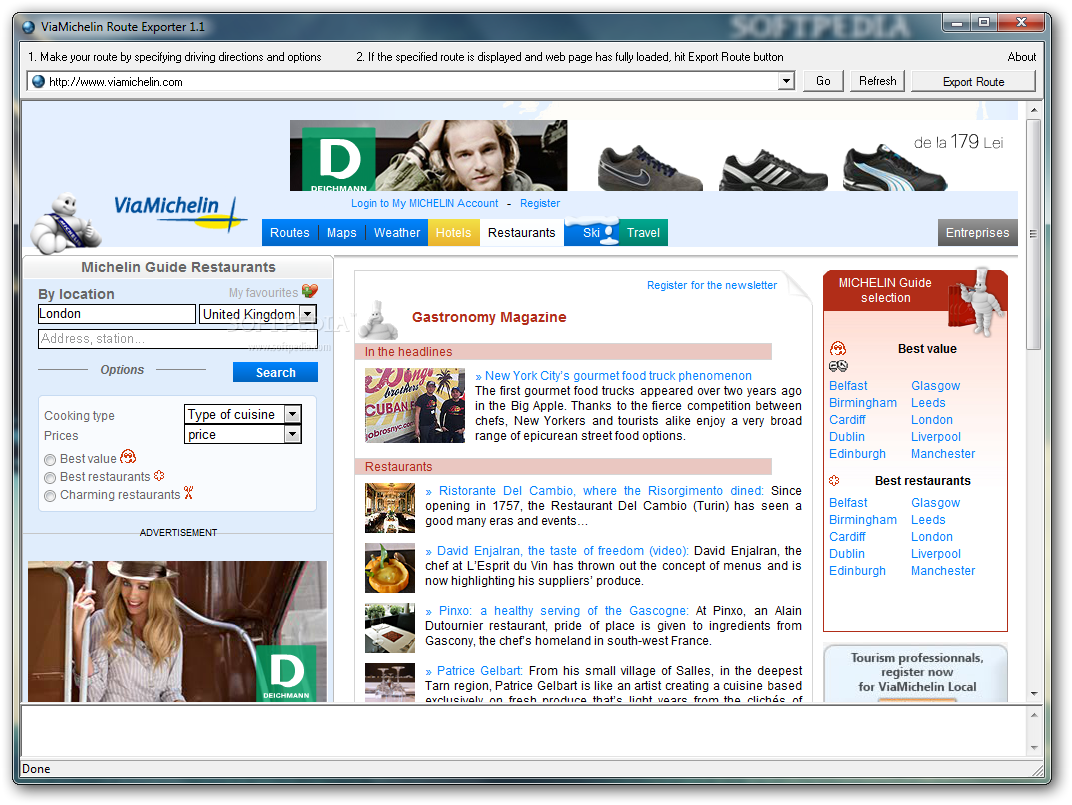The image size is (1072, 805).
Task: Expand the Type of cuisine dropdown
Action: (293, 414)
